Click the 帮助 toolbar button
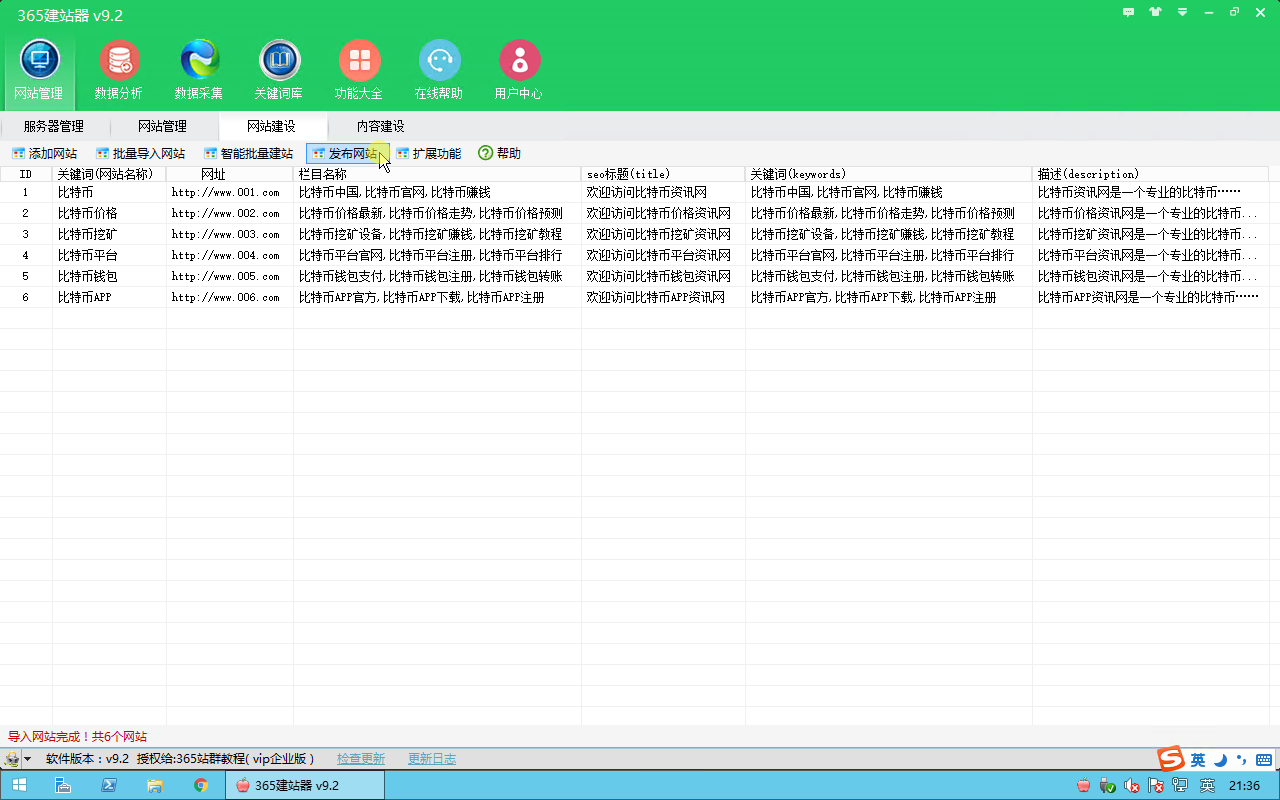1280x800 pixels. pos(500,153)
